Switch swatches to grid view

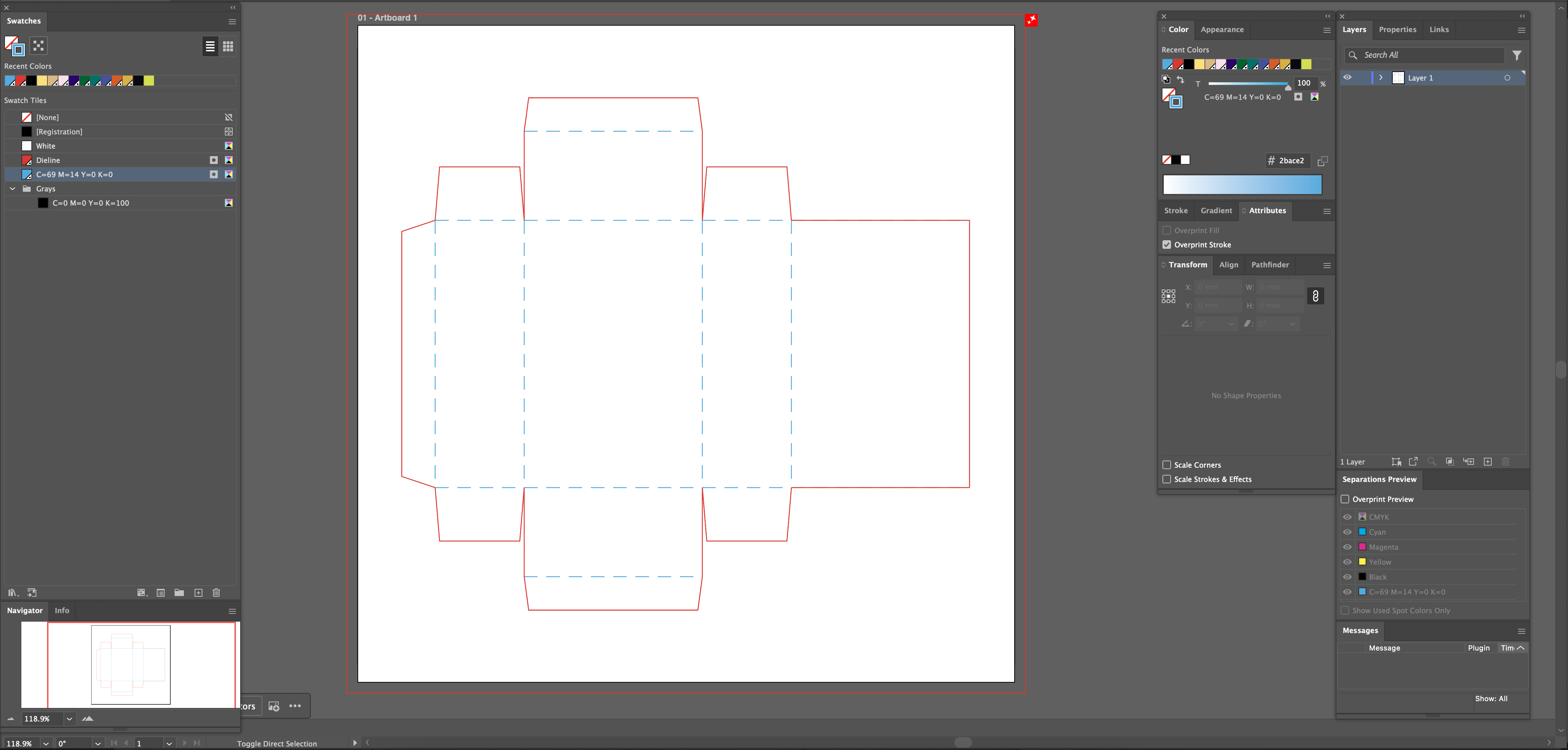click(x=228, y=46)
